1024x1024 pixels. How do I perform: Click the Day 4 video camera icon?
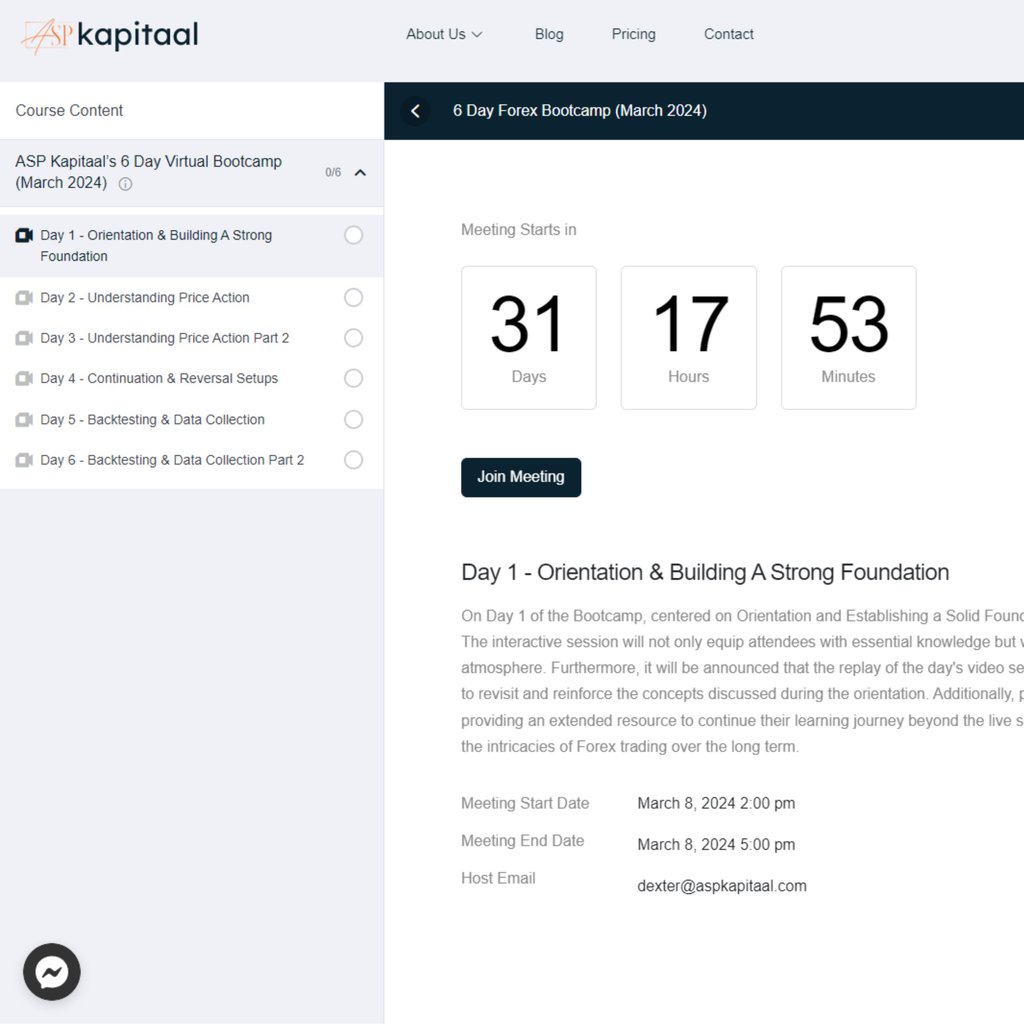pyautogui.click(x=24, y=379)
